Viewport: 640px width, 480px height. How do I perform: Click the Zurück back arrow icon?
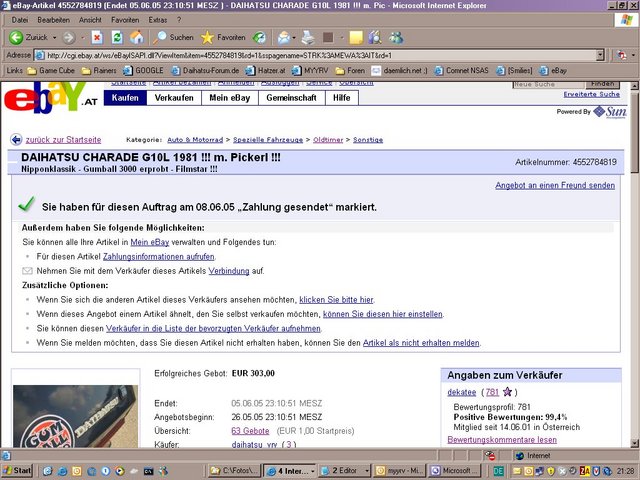click(x=14, y=37)
